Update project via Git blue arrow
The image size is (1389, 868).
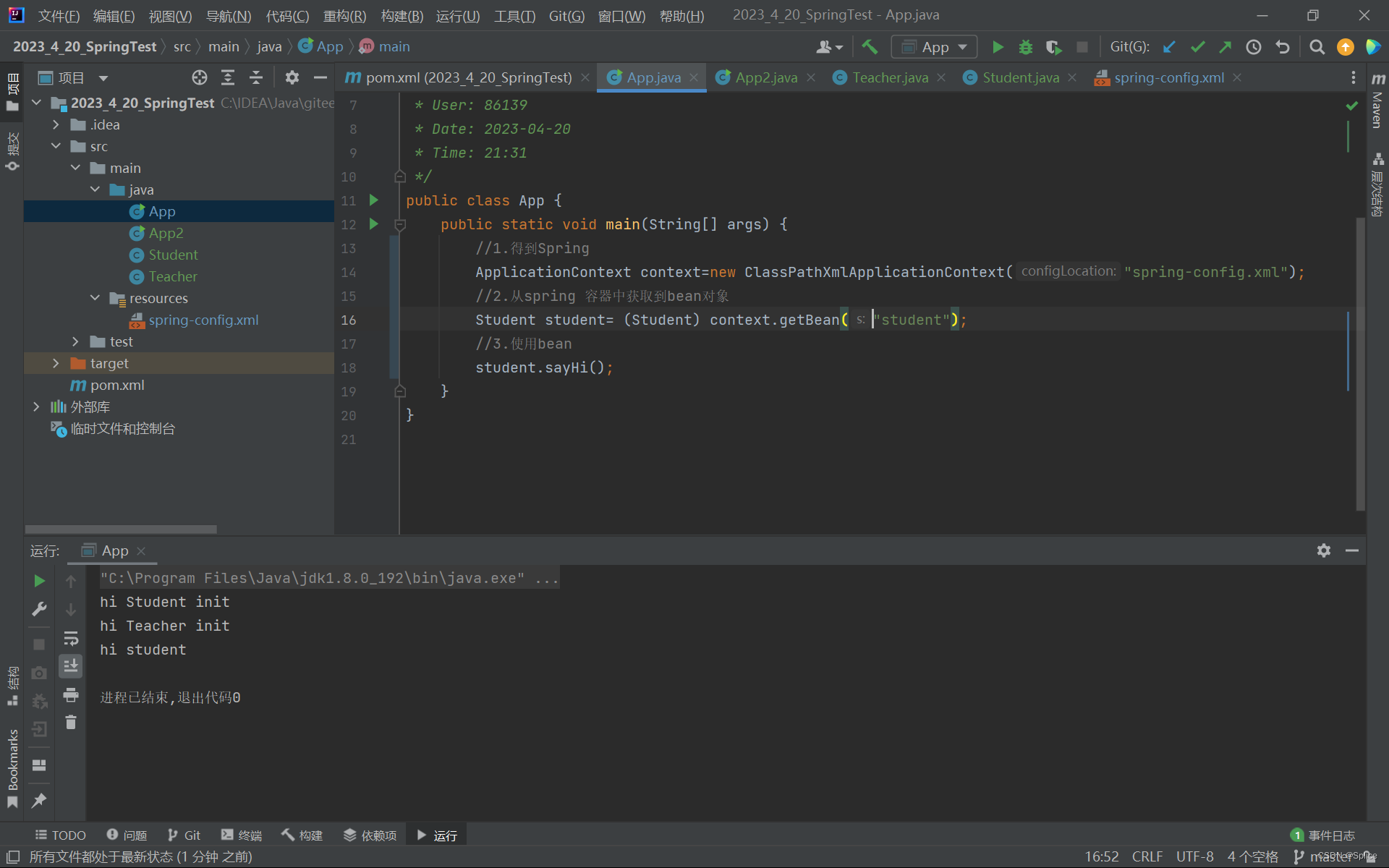pyautogui.click(x=1169, y=47)
